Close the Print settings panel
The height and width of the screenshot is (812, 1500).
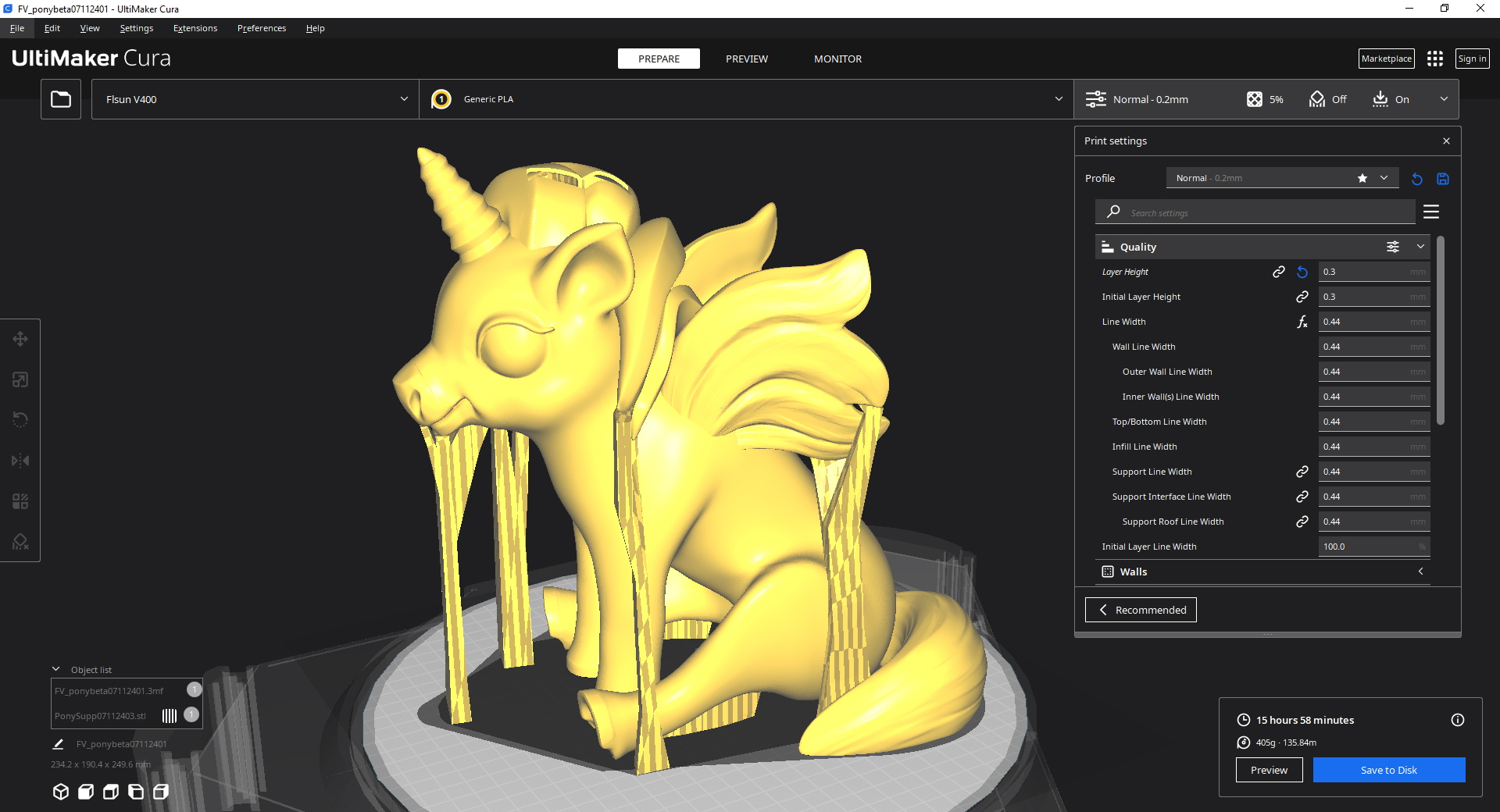(x=1446, y=141)
